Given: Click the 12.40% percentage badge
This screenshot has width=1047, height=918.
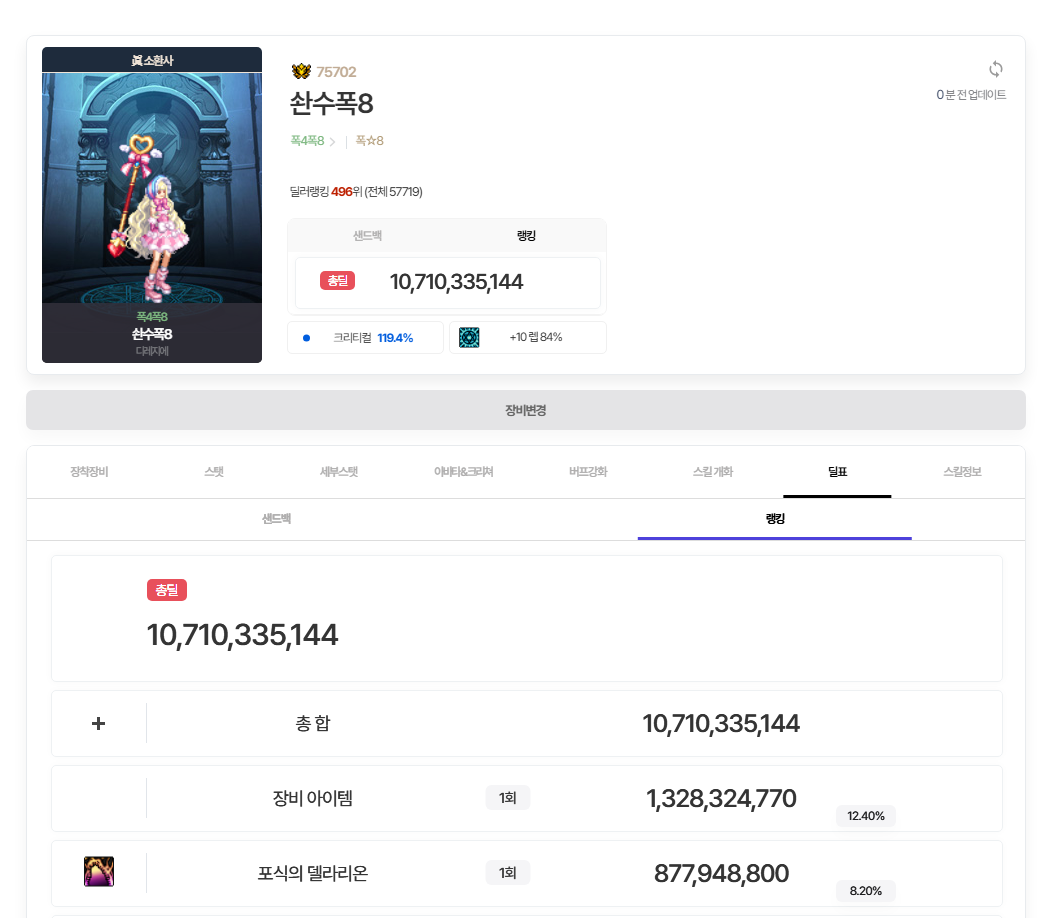Looking at the screenshot, I should (x=865, y=816).
